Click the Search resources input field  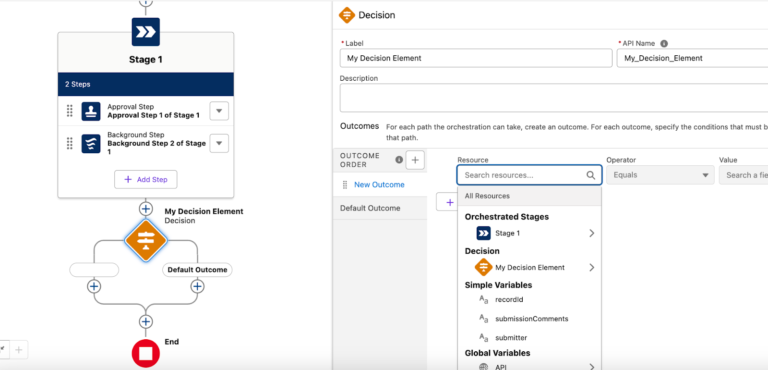tap(529, 175)
